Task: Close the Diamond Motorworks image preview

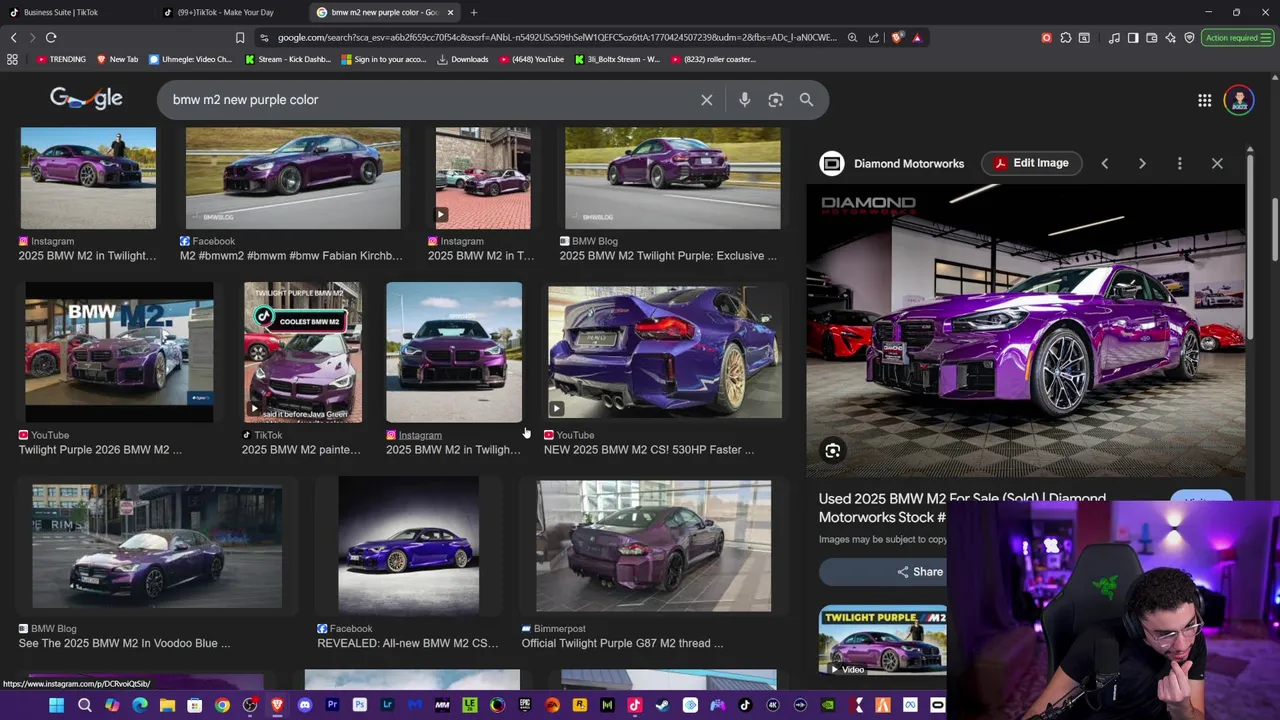Action: pos(1217,163)
